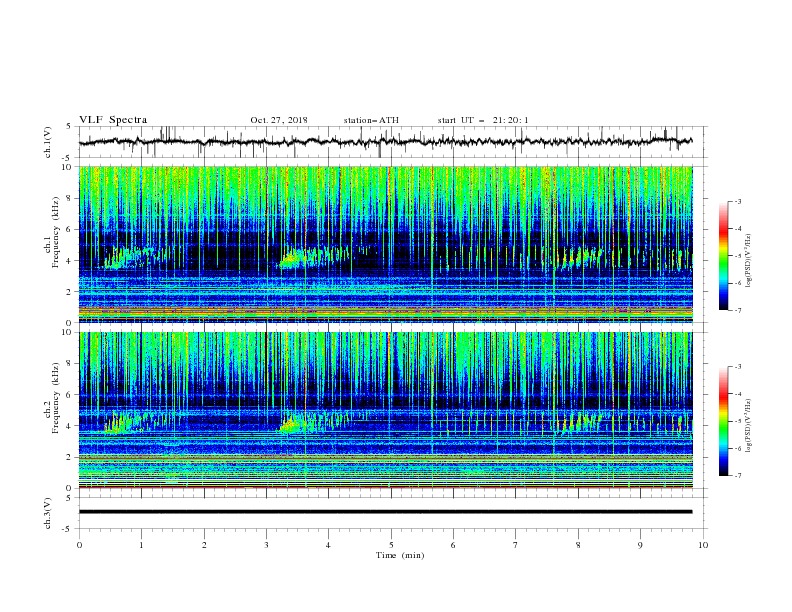Click the ch.1 voltage waveform trace

coord(385,141)
